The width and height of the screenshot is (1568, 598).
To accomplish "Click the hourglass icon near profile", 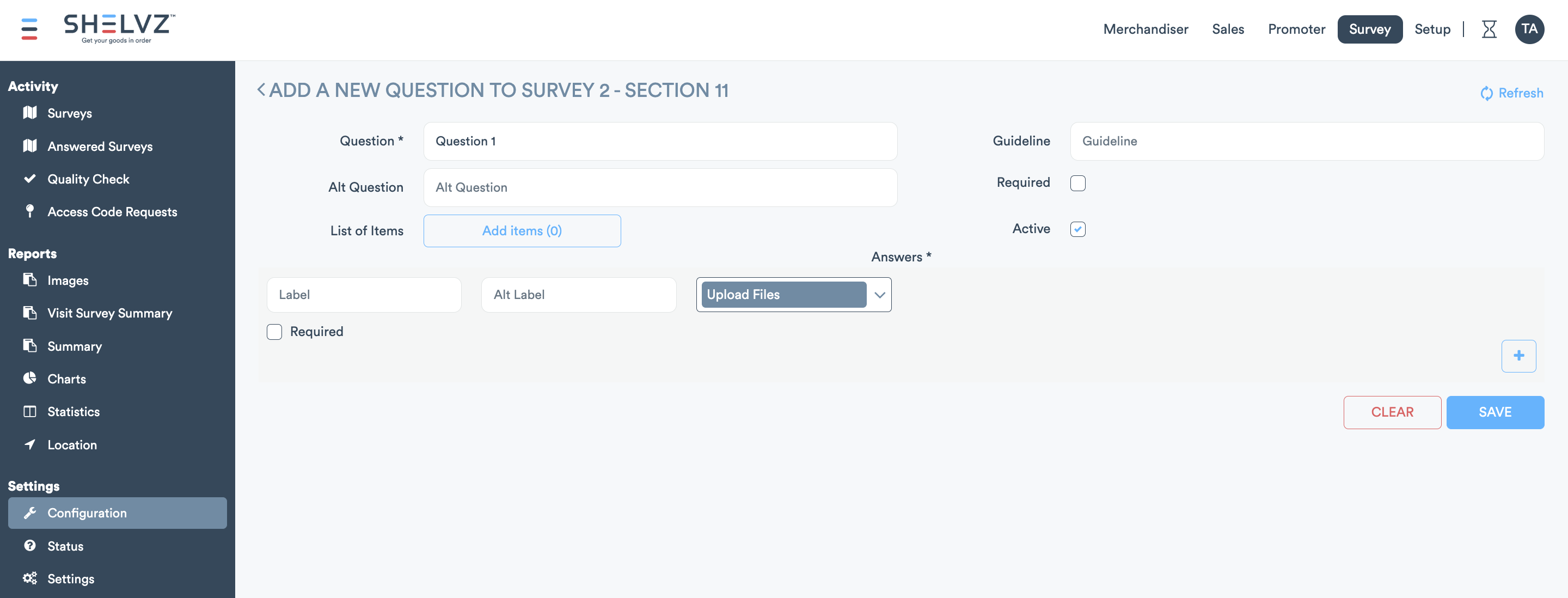I will tap(1490, 29).
